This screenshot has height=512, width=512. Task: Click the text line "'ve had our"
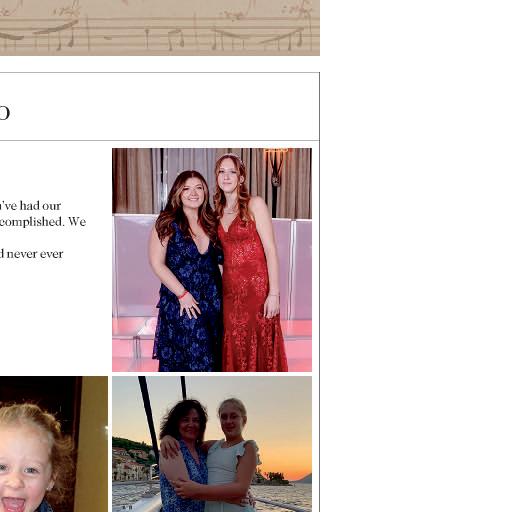point(31,206)
